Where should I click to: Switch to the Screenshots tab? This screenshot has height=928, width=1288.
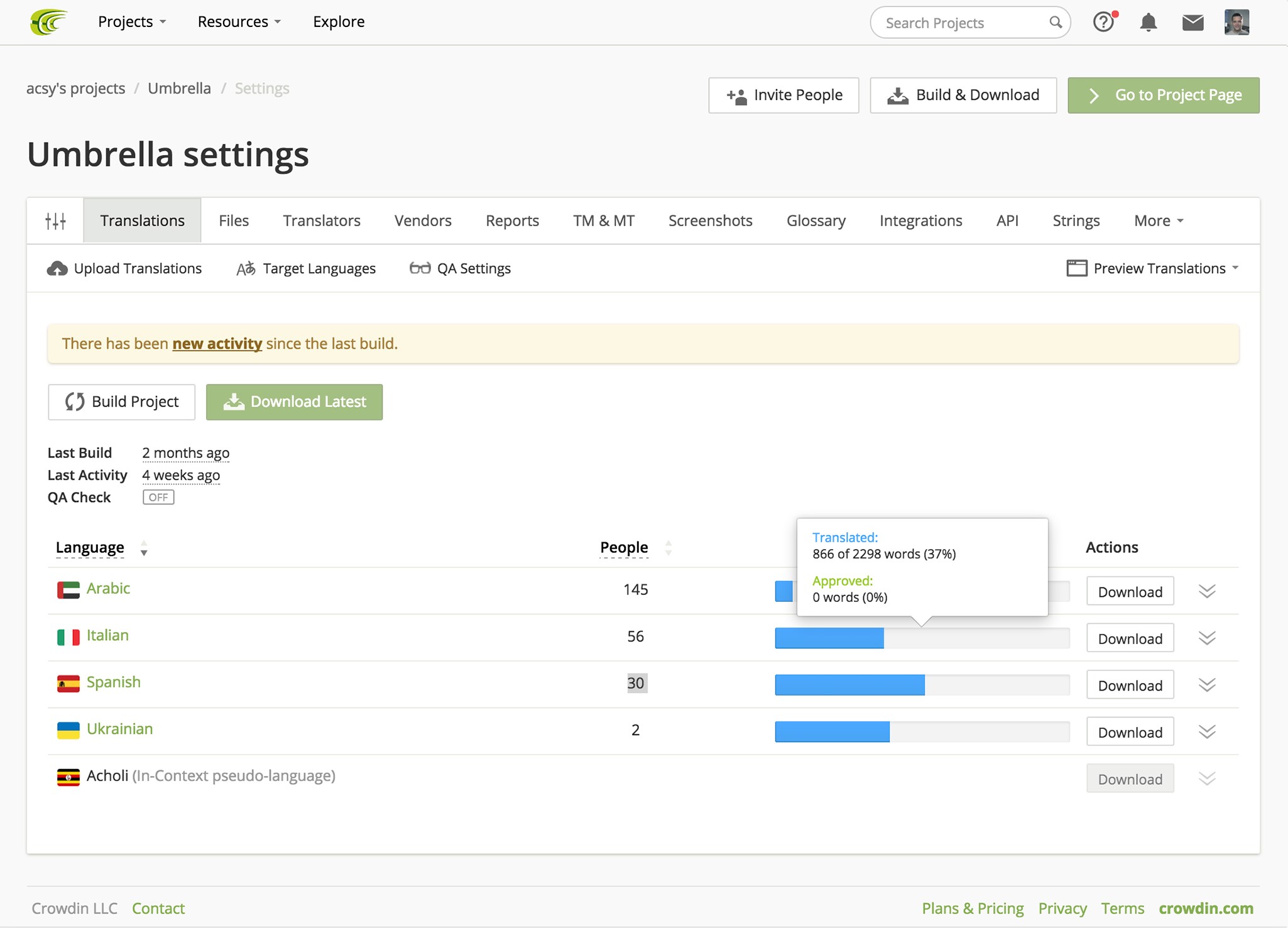(710, 221)
